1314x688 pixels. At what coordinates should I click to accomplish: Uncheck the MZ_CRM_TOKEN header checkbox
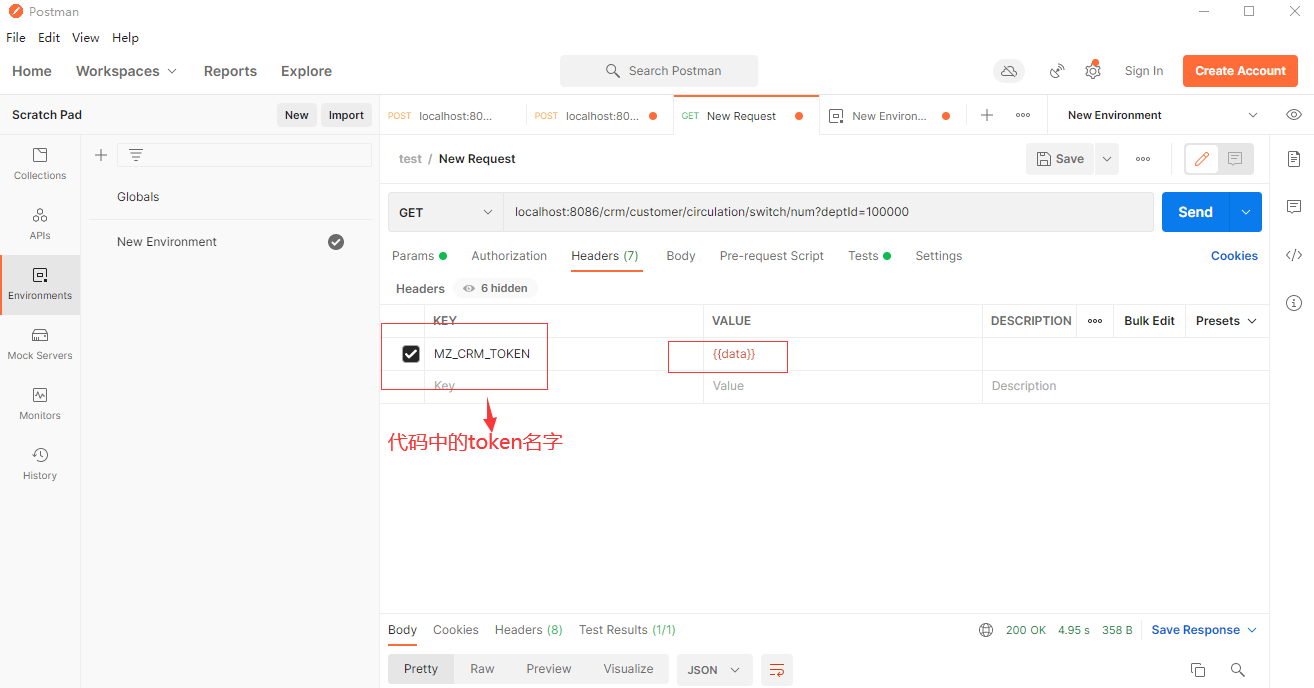coord(411,354)
